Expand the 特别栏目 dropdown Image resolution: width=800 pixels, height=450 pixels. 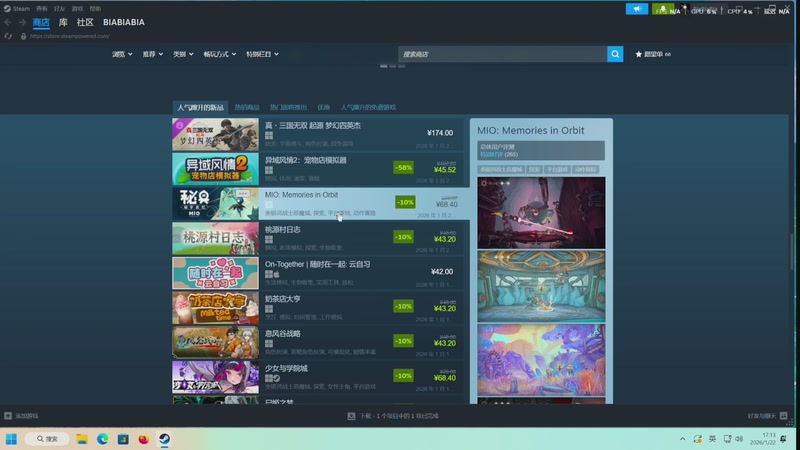262,54
